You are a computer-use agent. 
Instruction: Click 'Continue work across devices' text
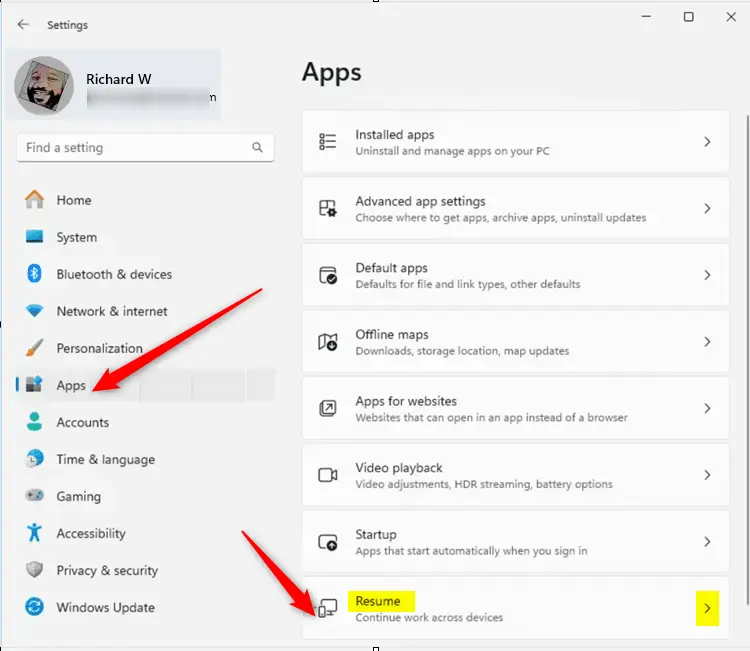click(429, 618)
